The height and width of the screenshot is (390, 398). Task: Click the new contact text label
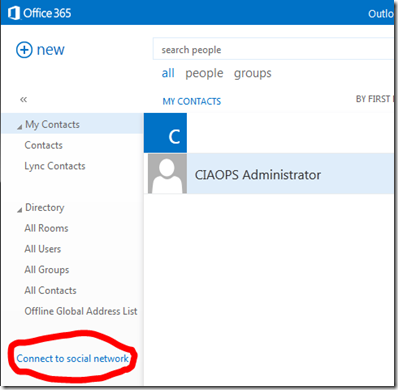click(x=51, y=50)
